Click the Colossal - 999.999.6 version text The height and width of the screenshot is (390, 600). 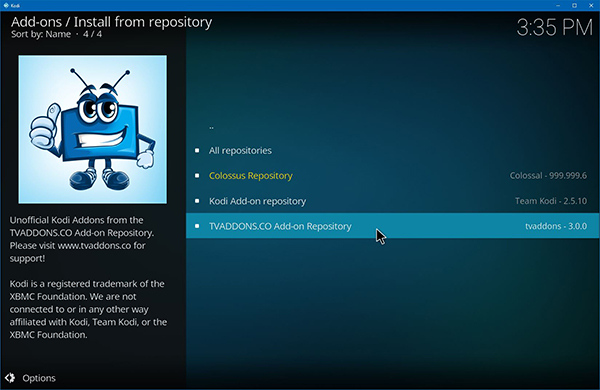point(548,176)
